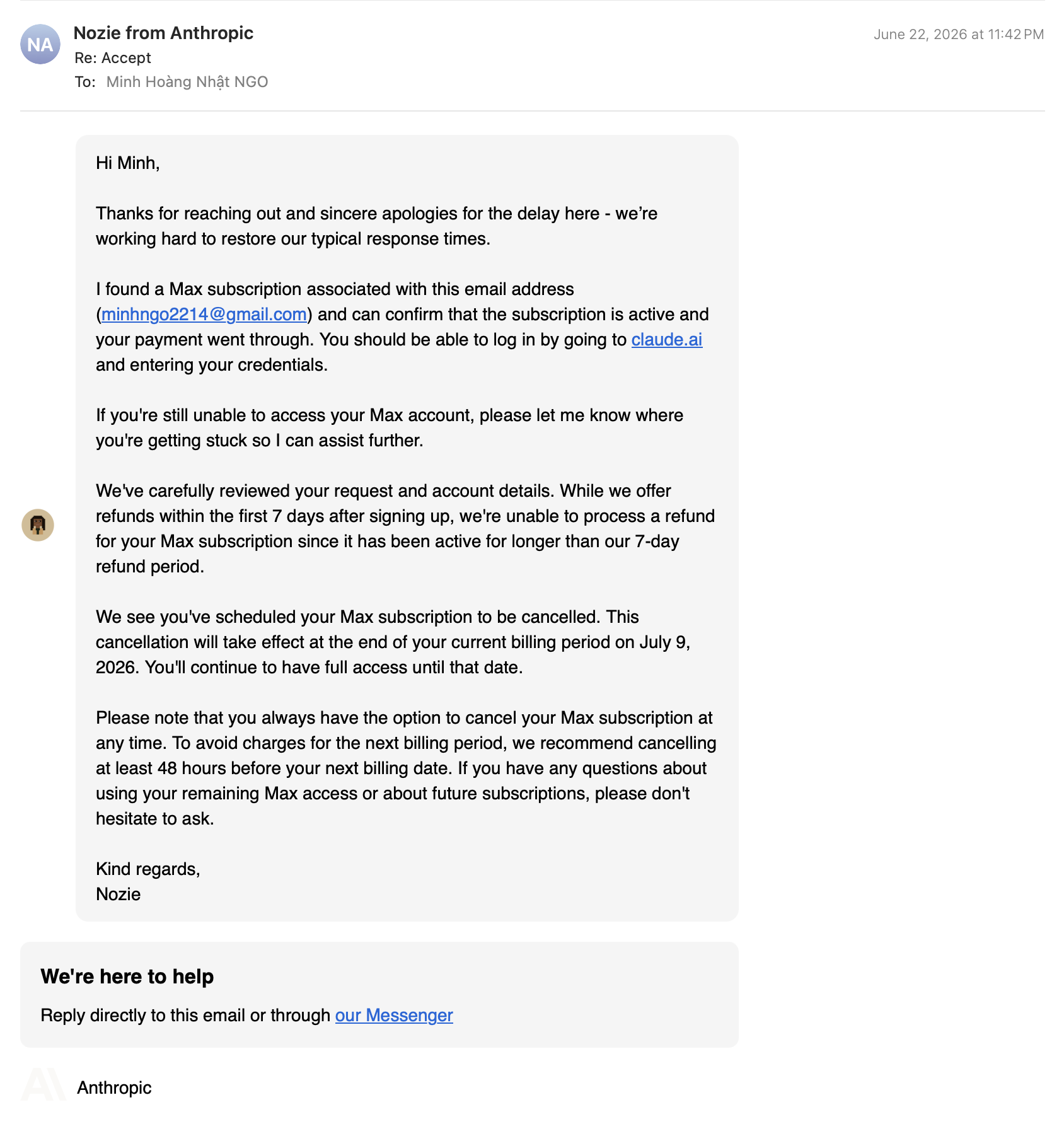Click the "Re: Accept" subject line
Screen dimensions: 1064x1141
pos(113,58)
